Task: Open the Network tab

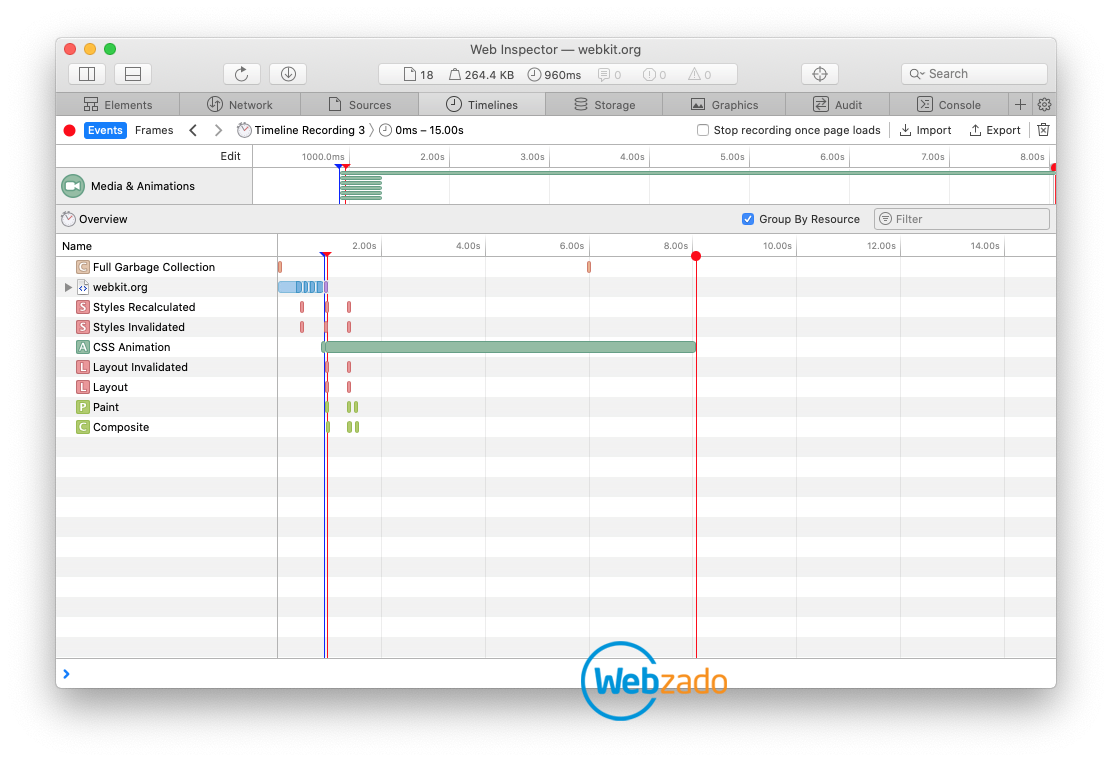Action: click(x=240, y=104)
